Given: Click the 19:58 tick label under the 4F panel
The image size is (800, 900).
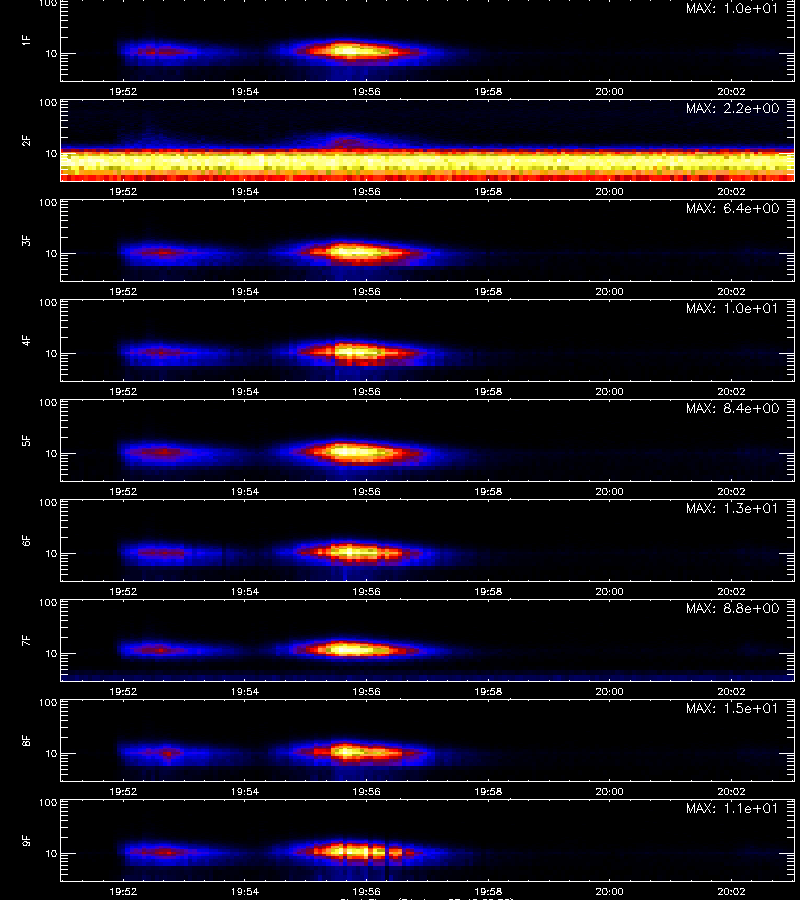Looking at the screenshot, I should 488,392.
